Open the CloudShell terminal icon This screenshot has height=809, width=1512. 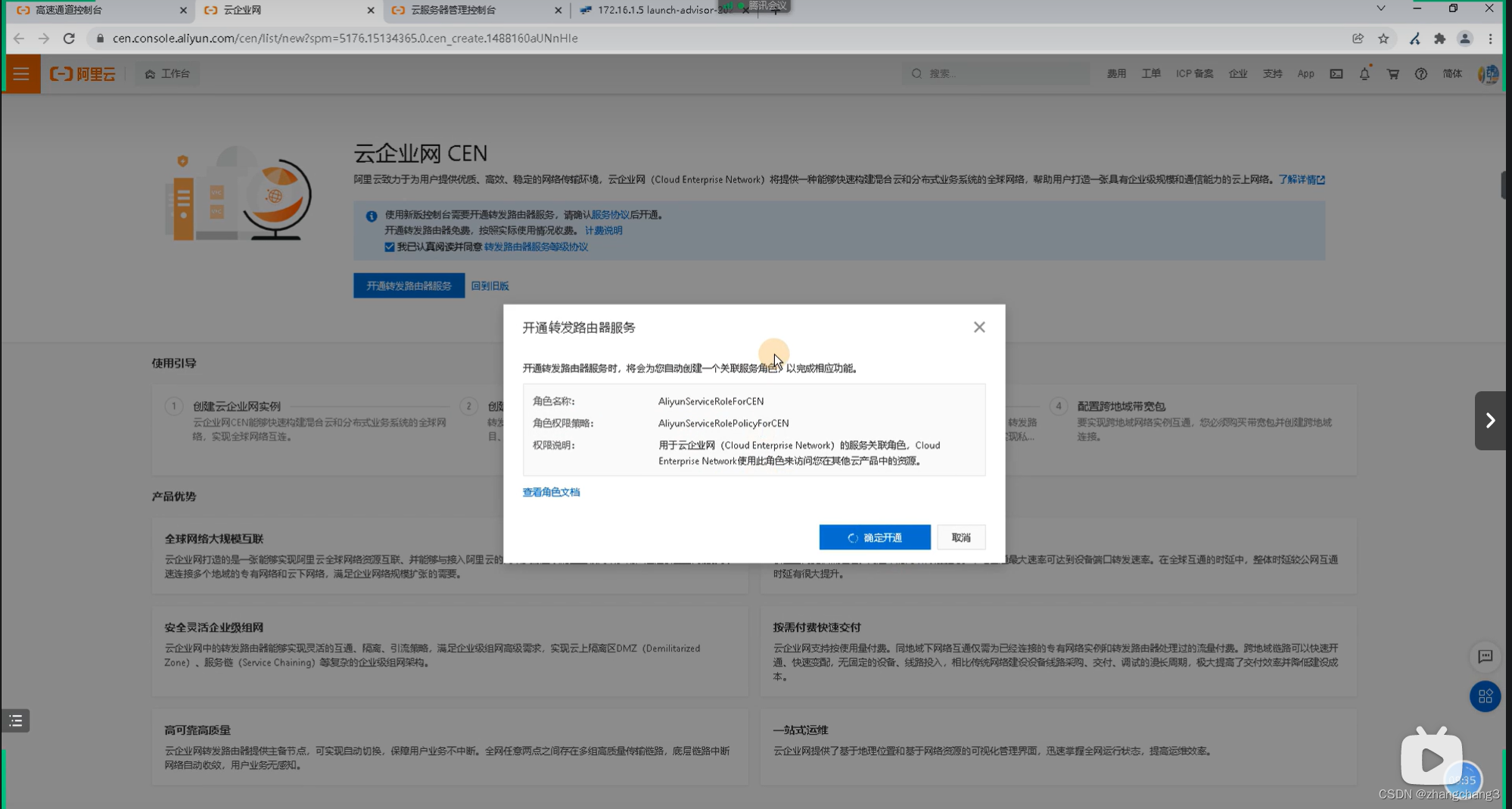coord(1336,73)
